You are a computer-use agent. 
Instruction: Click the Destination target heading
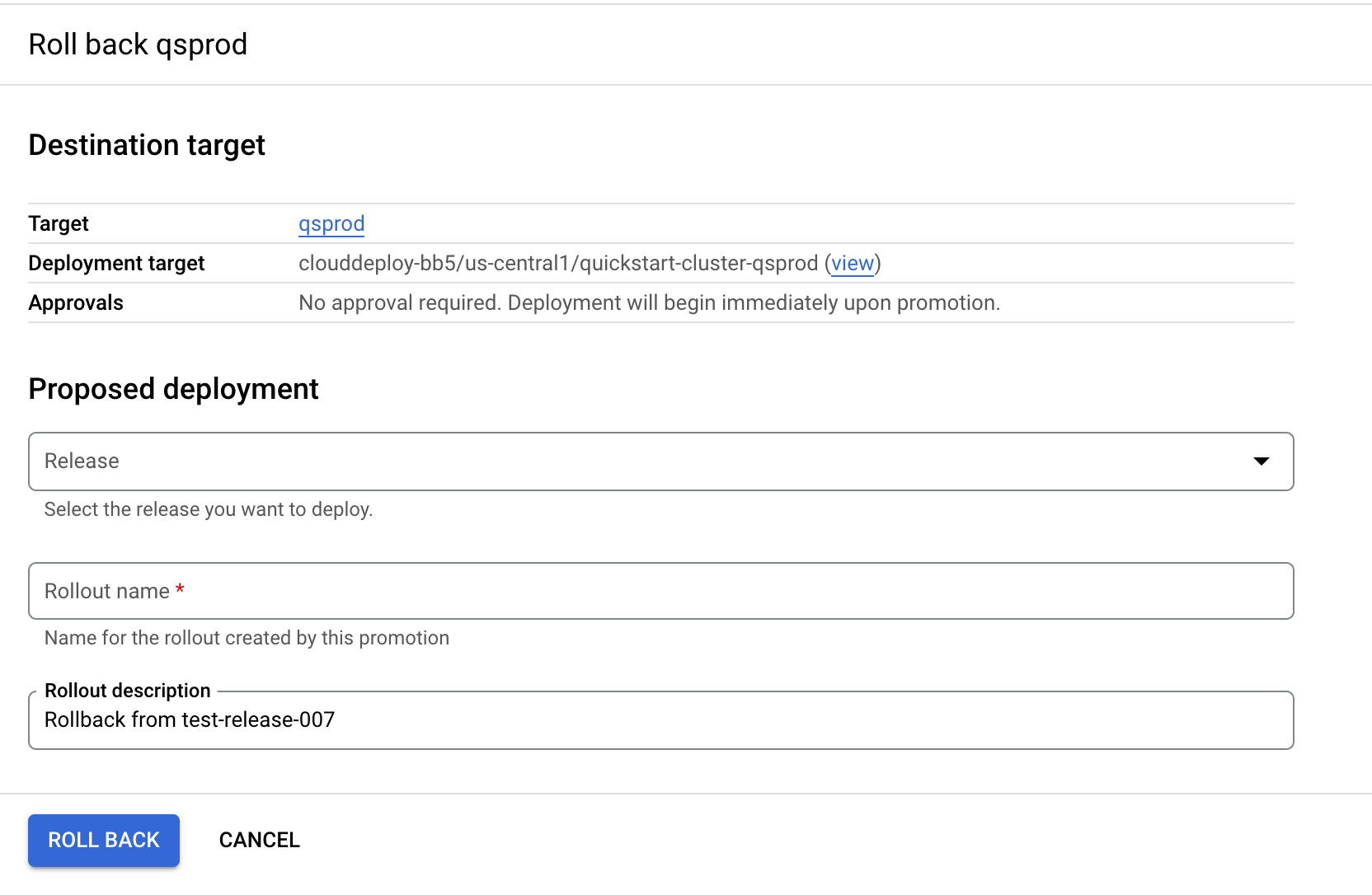(147, 145)
